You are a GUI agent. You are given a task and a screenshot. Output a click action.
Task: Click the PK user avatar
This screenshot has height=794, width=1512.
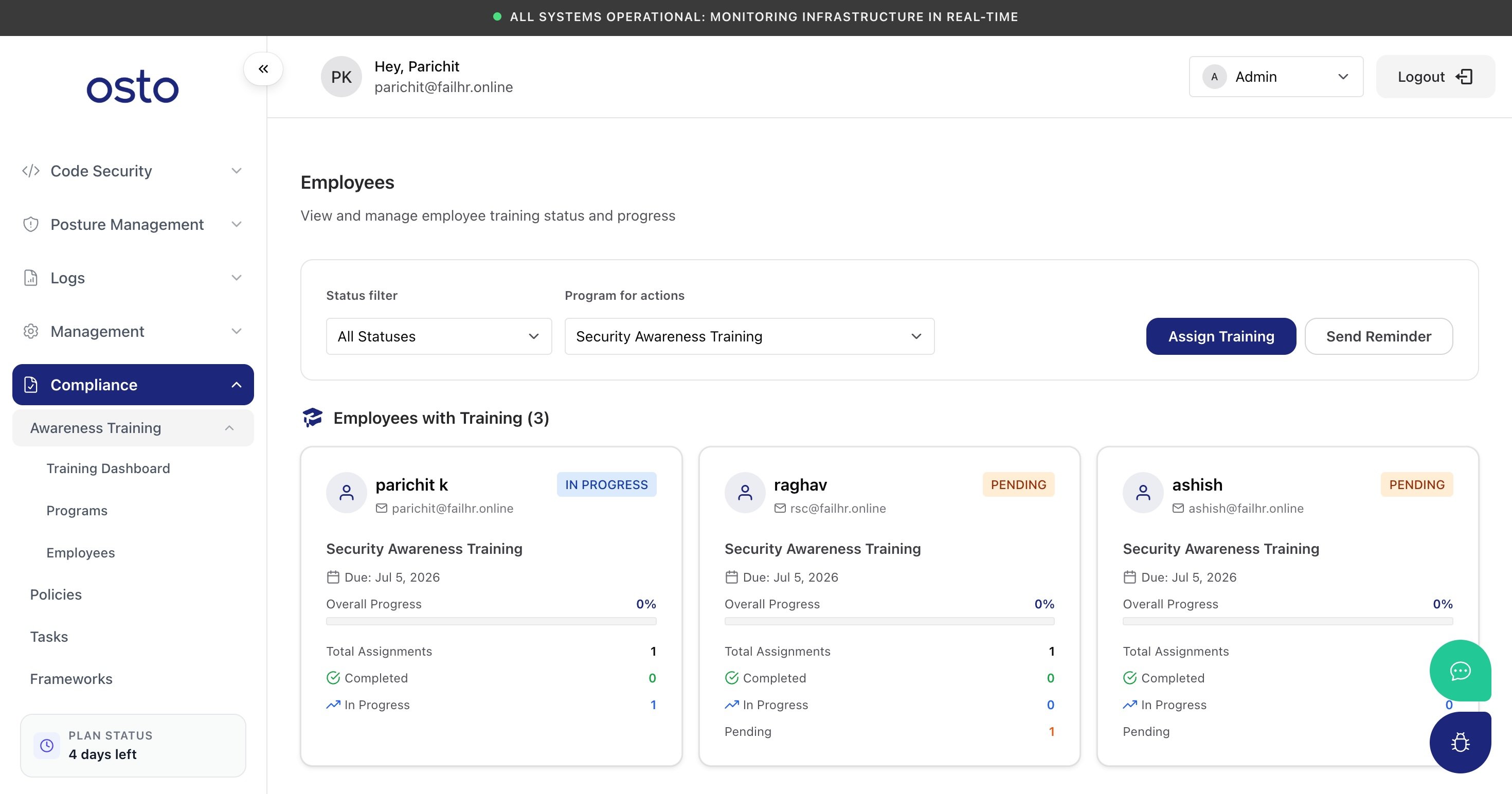[341, 77]
